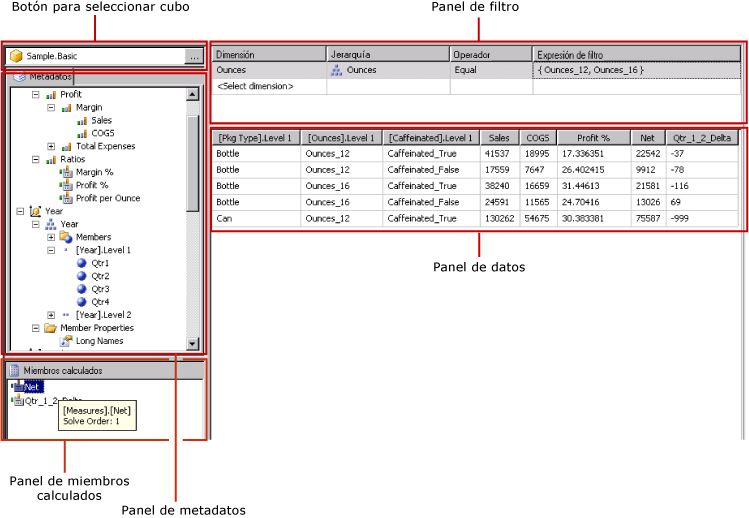
Task: Click the Qtr3 member sphere icon
Action: 82,289
